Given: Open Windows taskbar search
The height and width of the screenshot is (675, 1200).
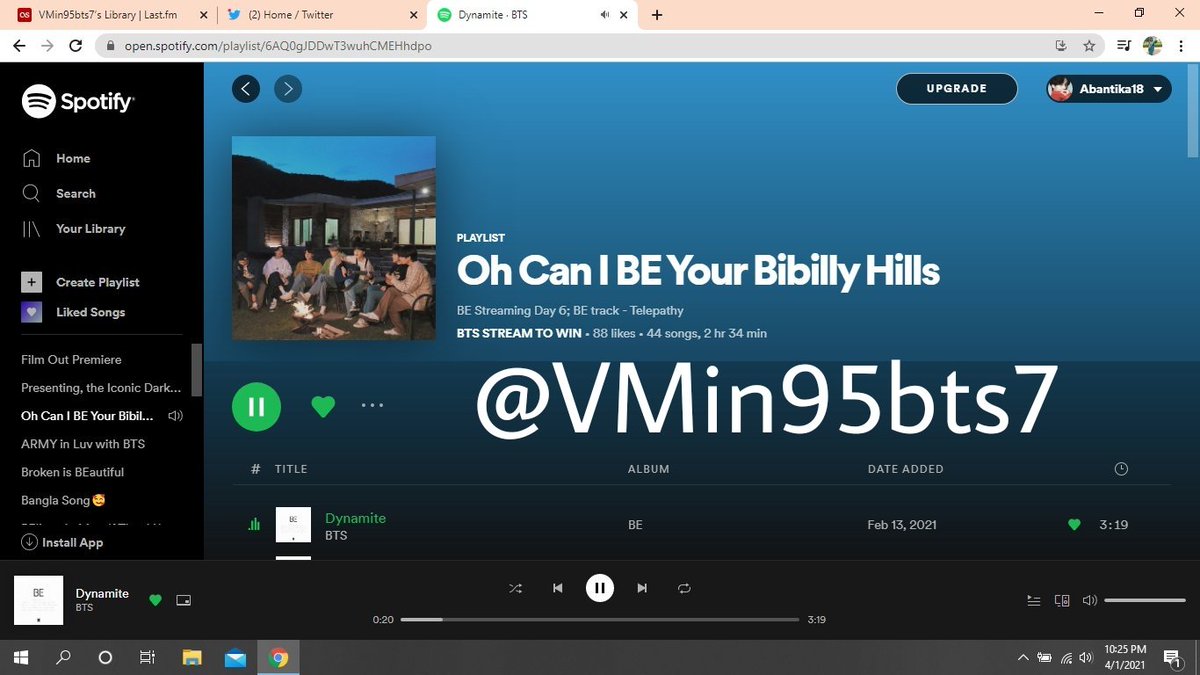Looking at the screenshot, I should coord(63,657).
